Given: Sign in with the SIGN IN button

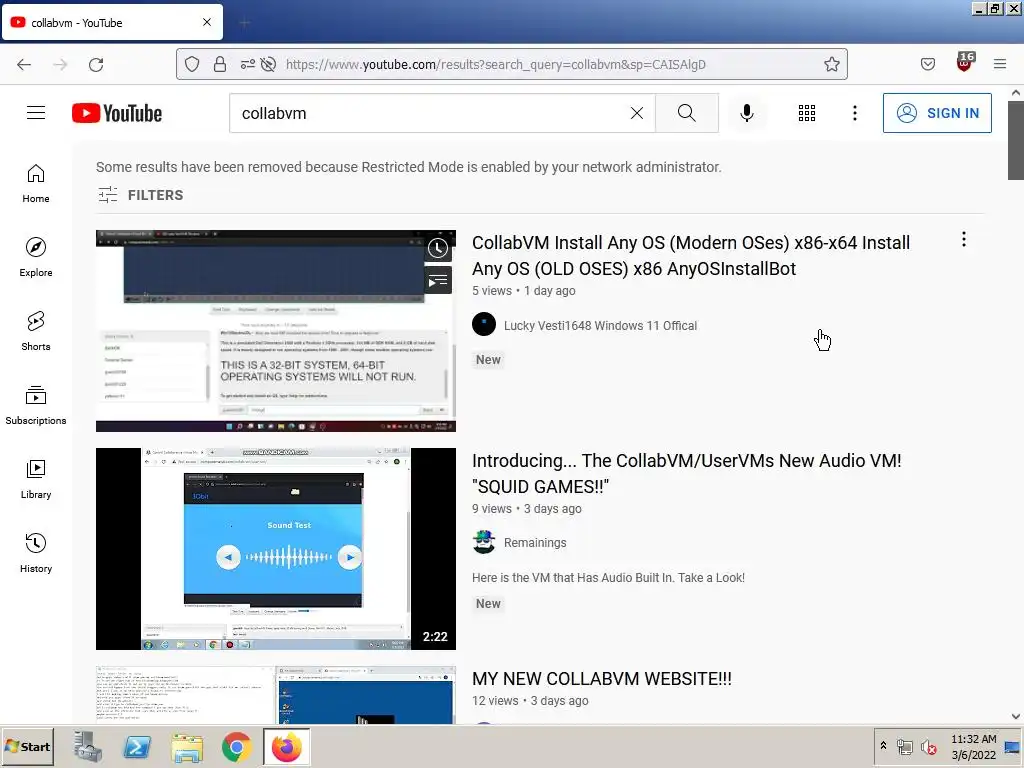Looking at the screenshot, I should pos(936,113).
